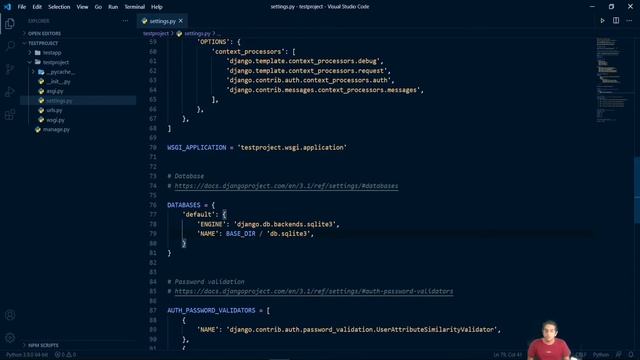640x360 pixels.
Task: Open the Selection menu
Action: (59, 7)
